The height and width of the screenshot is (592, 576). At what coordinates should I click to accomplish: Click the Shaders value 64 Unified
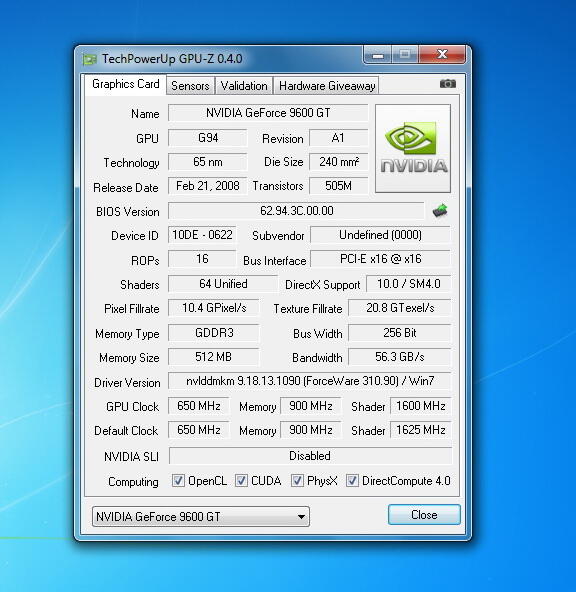coord(223,284)
